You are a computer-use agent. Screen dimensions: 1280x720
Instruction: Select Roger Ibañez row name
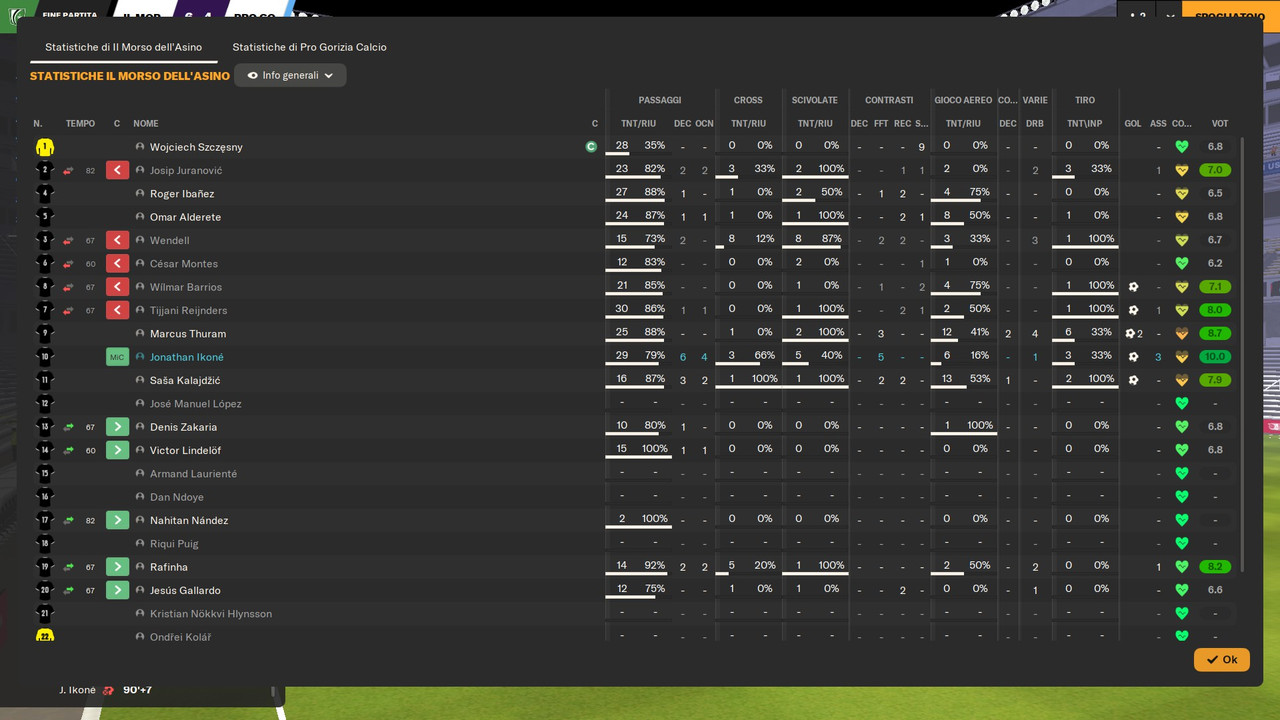pos(182,194)
